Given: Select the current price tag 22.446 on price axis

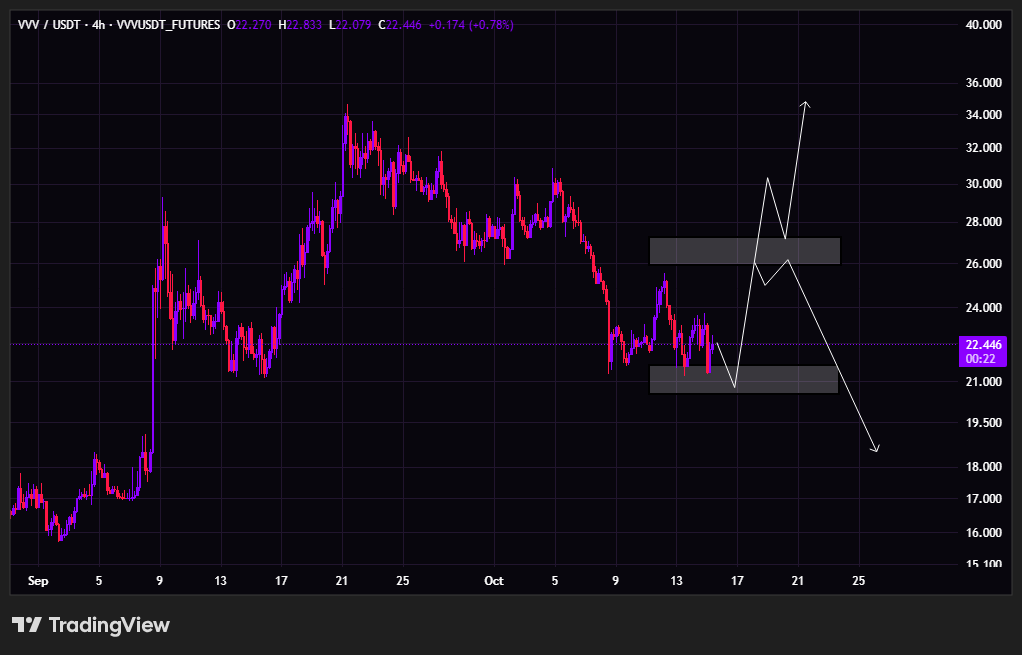Looking at the screenshot, I should pyautogui.click(x=983, y=345).
